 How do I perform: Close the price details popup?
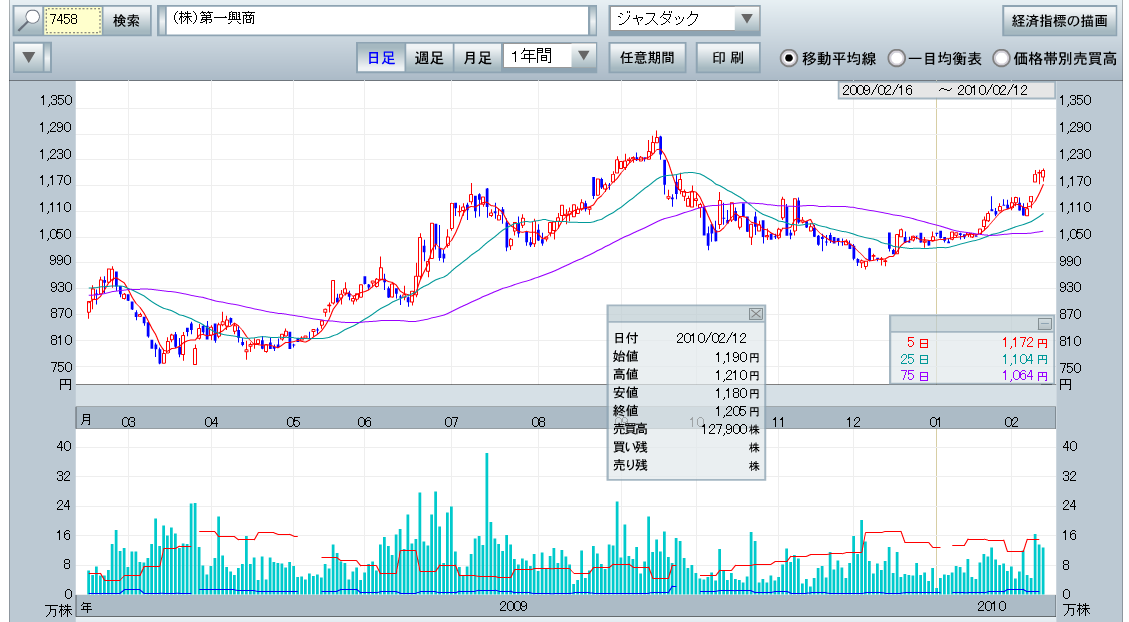pyautogui.click(x=756, y=313)
